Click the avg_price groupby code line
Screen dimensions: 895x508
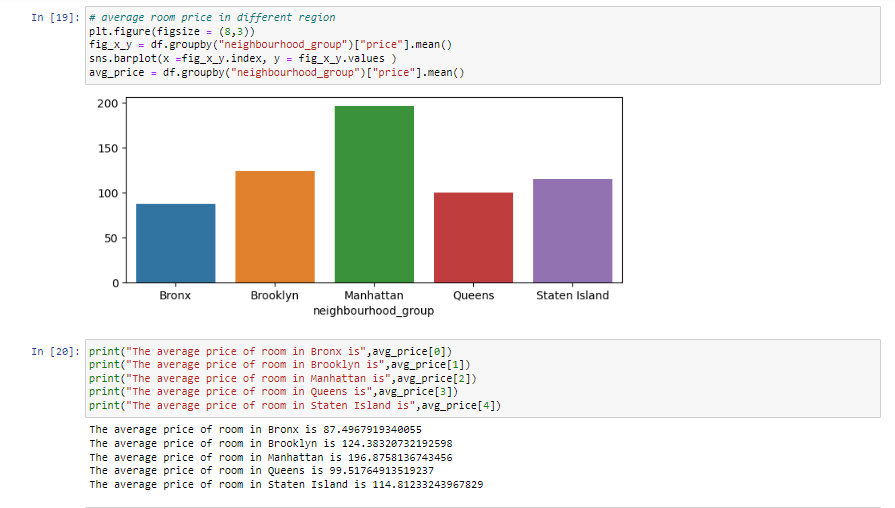point(277,72)
